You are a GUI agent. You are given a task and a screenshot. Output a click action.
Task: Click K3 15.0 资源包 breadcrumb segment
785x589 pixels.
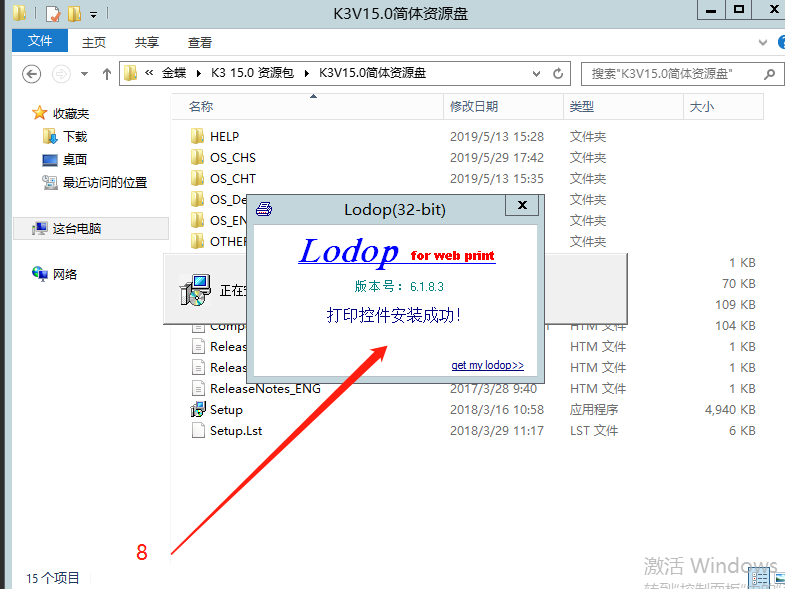(252, 73)
